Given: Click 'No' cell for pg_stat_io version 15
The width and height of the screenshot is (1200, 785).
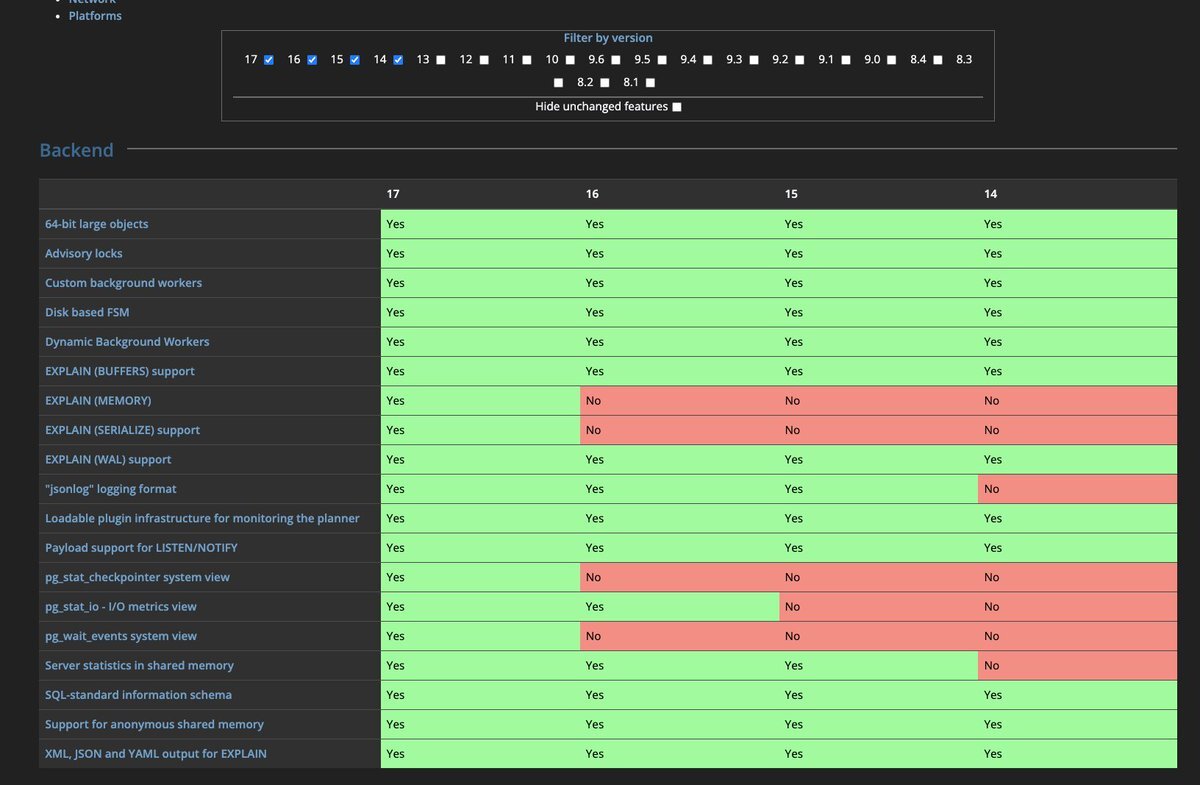Looking at the screenshot, I should (879, 607).
